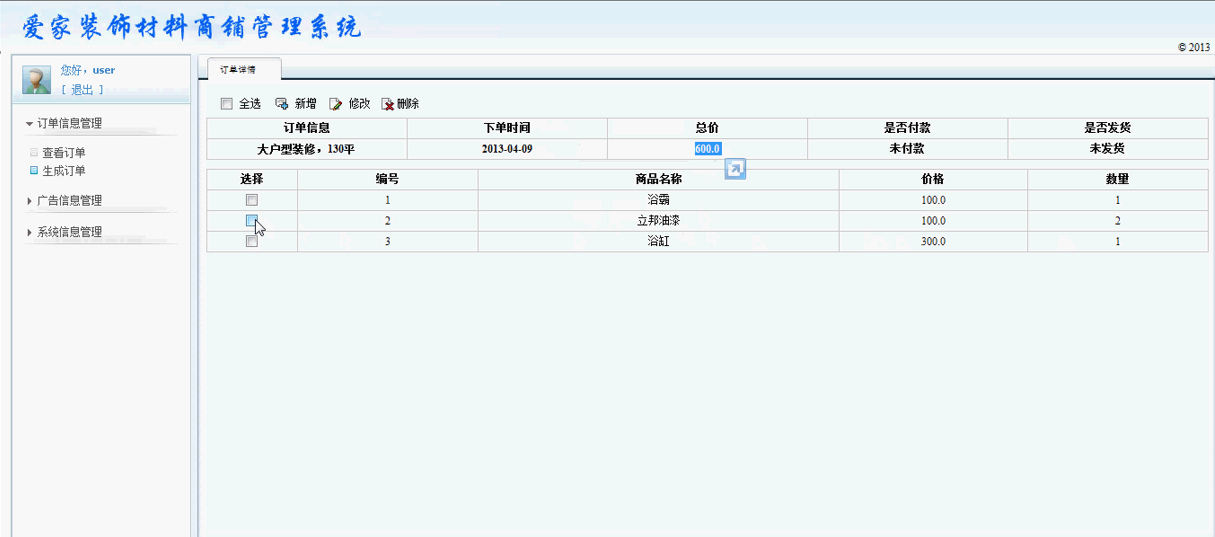Click the 选择 column header
This screenshot has width=1215, height=537.
pos(252,179)
